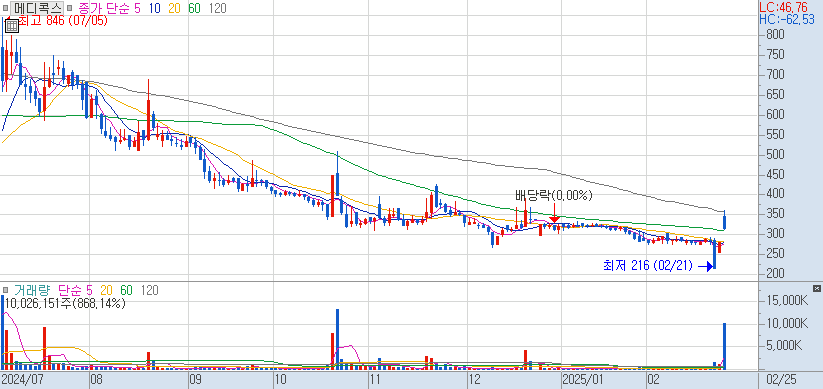The width and height of the screenshot is (823, 389).
Task: Click the 15,000K volume axis label
Action: click(788, 301)
